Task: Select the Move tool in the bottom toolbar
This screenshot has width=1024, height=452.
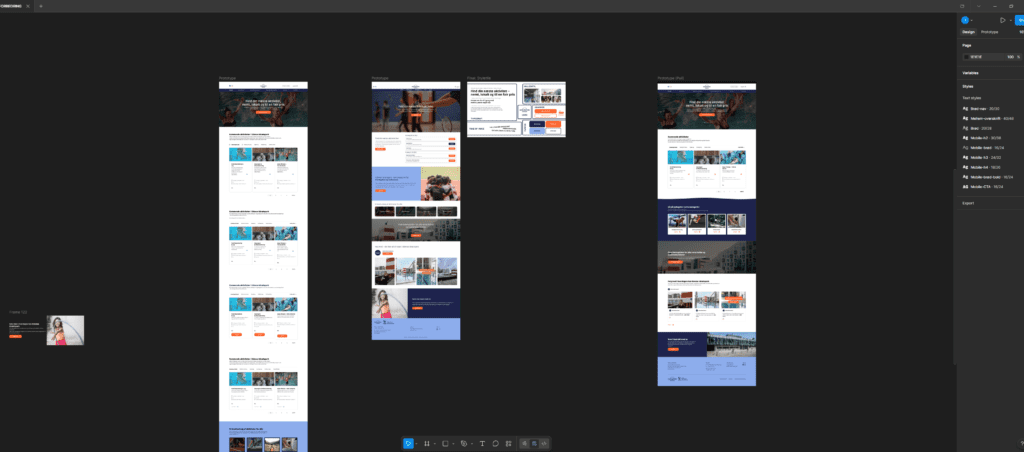Action: coord(408,444)
